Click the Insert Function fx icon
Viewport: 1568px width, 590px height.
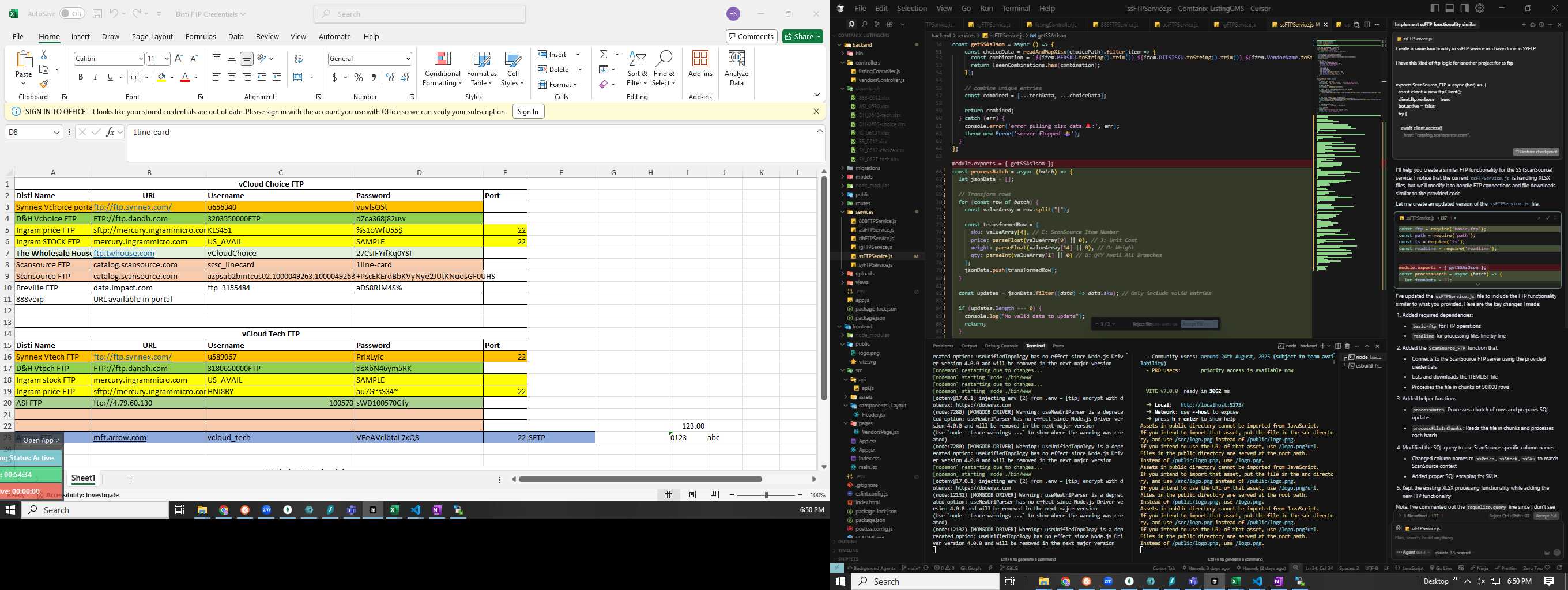point(110,132)
